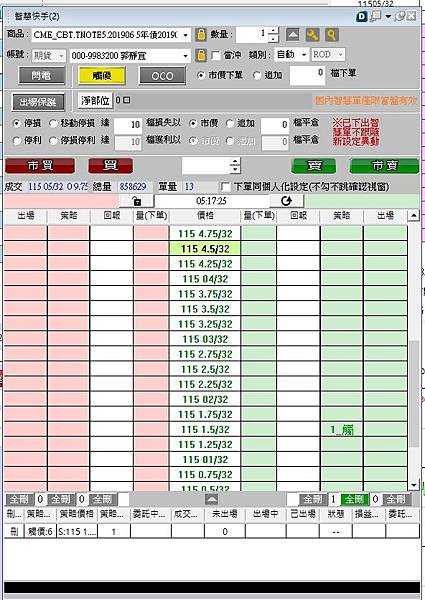Click the 檔下單 tick offset input field
This screenshot has height=600, width=425.
(x=308, y=75)
